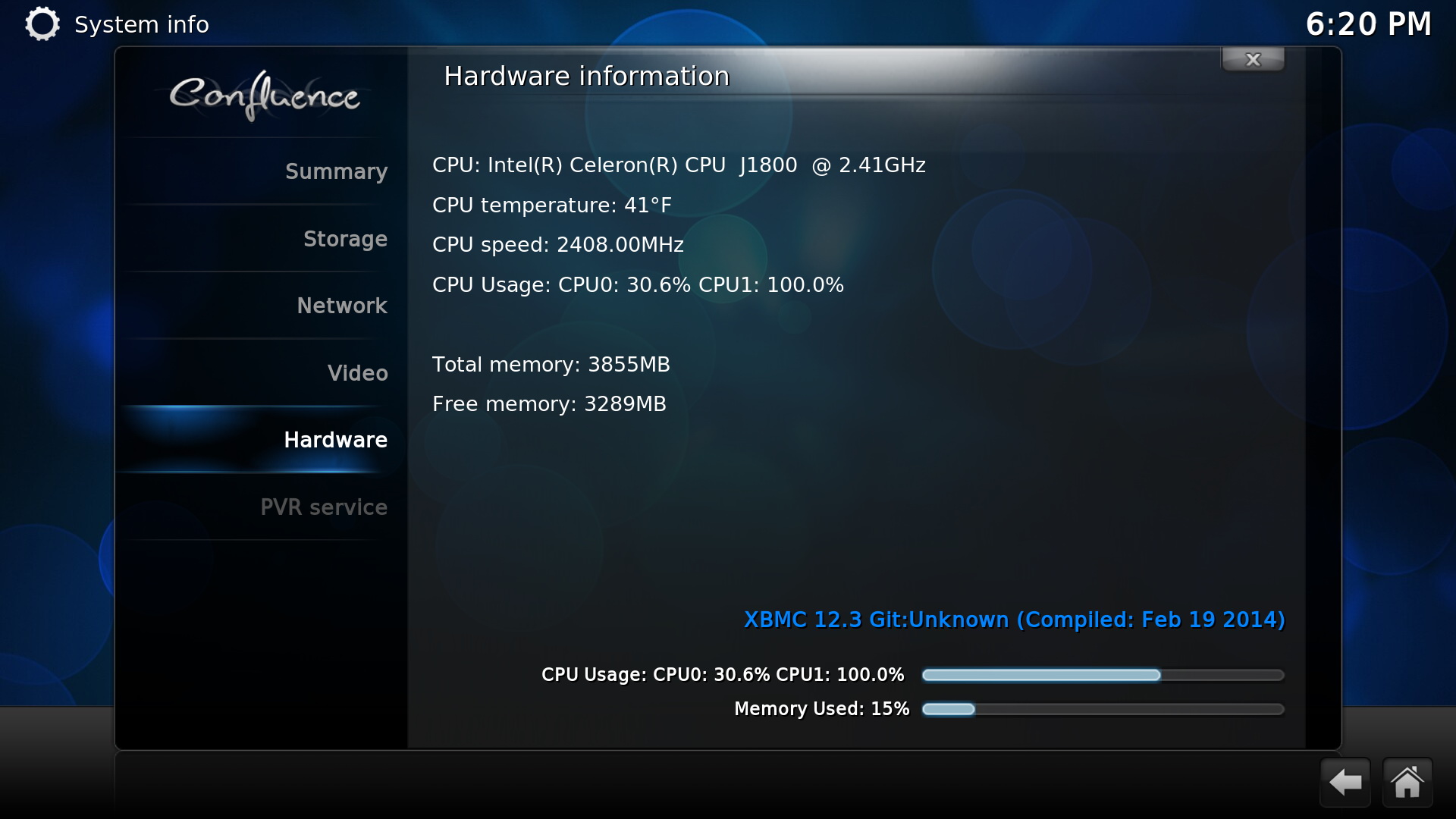Screen dimensions: 1456x819
Task: Open the Summary section
Action: (x=262, y=171)
